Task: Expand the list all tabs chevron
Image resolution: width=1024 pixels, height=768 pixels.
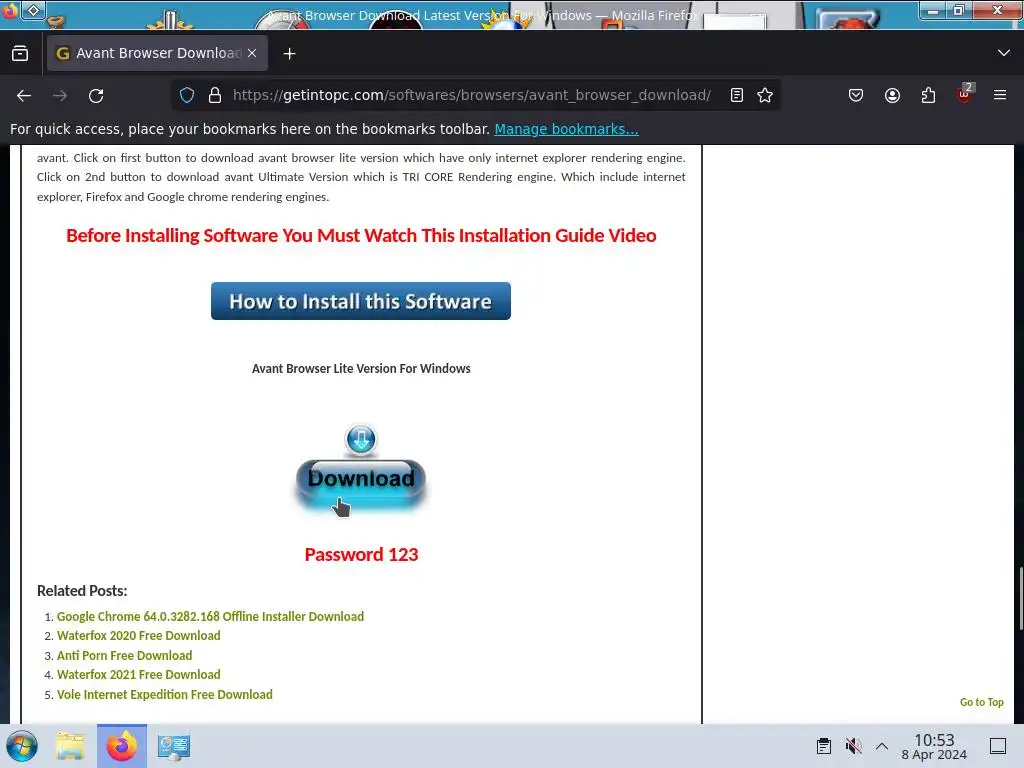Action: point(1003,53)
